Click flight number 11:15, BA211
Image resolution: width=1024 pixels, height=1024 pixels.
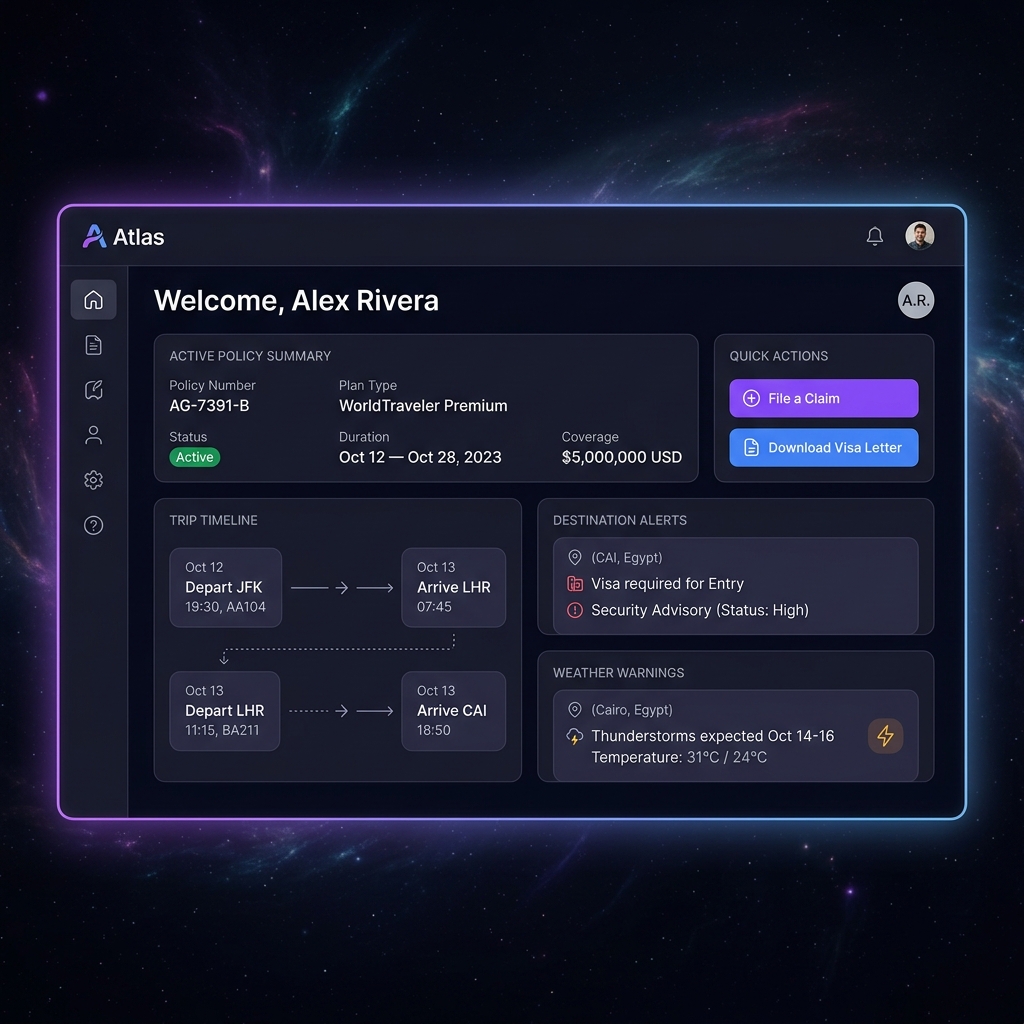click(x=222, y=730)
